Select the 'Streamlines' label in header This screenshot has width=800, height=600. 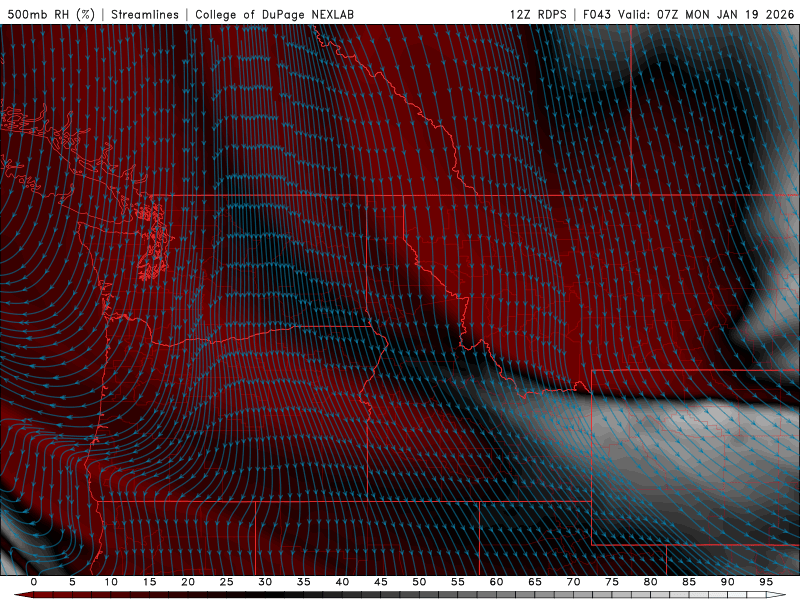pos(145,14)
